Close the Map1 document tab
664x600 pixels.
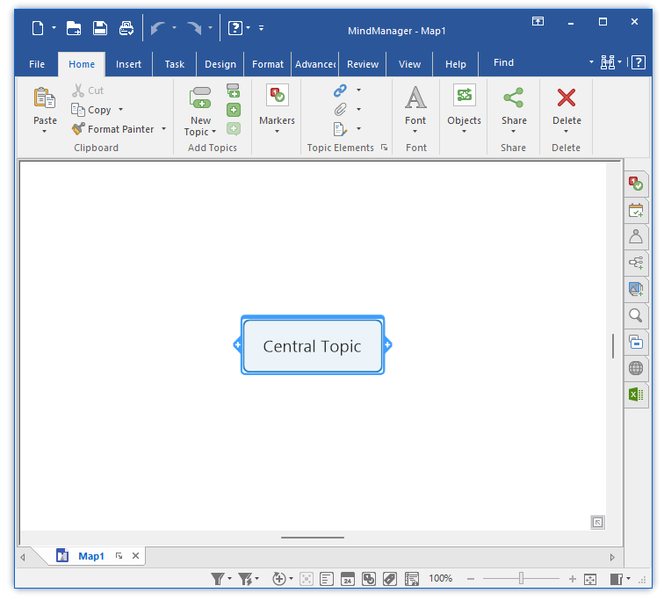coord(136,556)
